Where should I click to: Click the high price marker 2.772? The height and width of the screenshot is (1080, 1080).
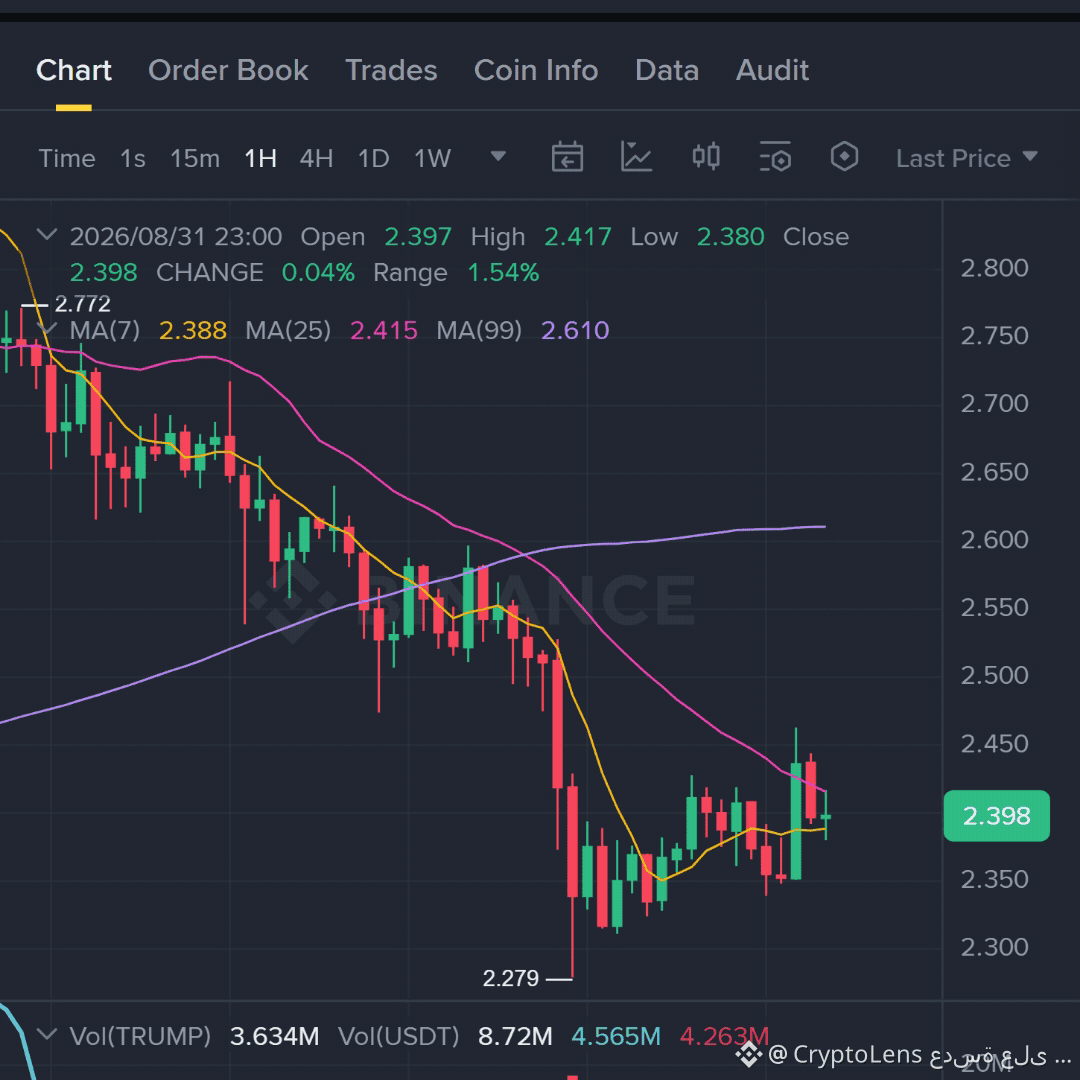[83, 304]
